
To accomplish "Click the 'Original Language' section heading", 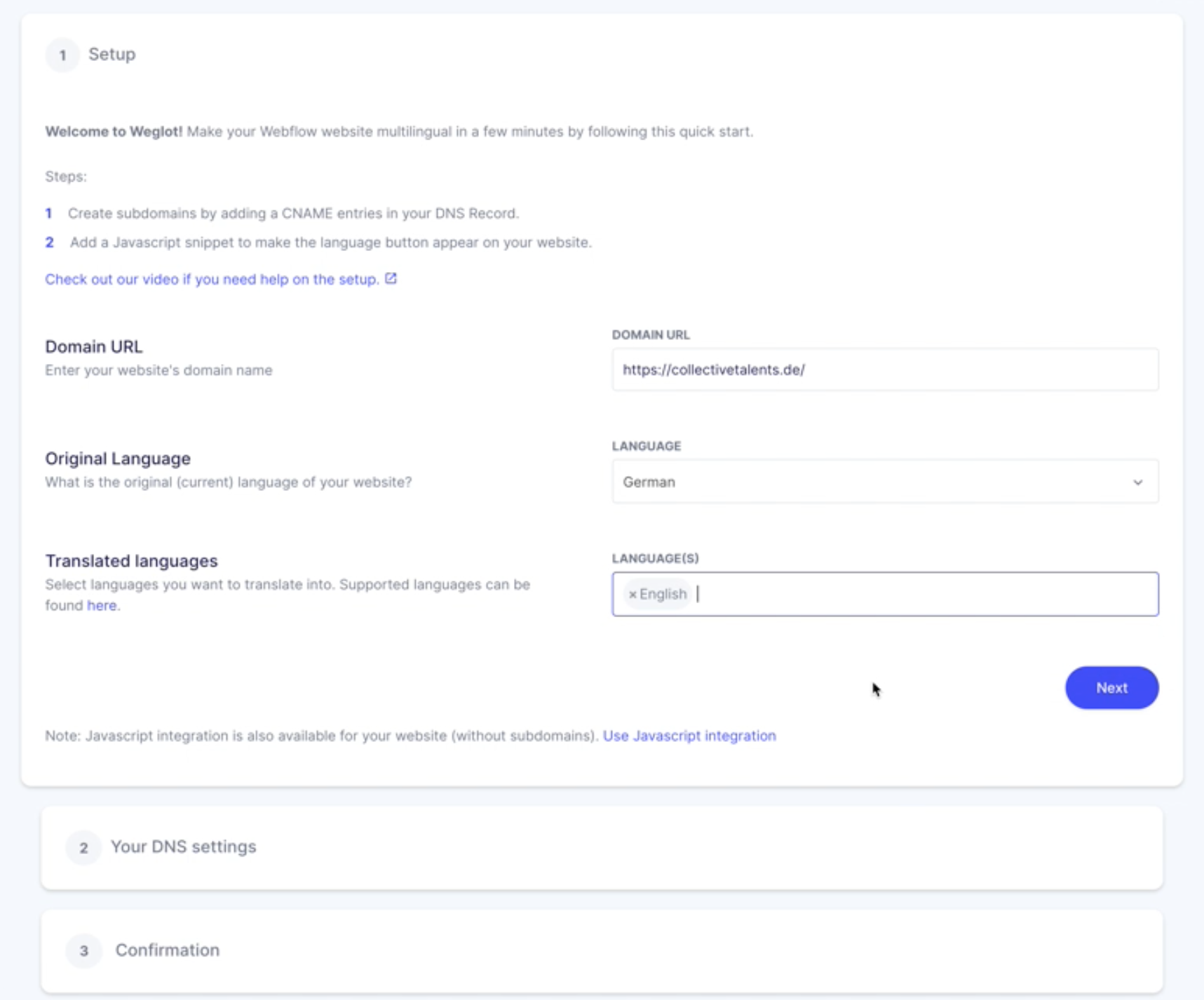I will (x=118, y=459).
